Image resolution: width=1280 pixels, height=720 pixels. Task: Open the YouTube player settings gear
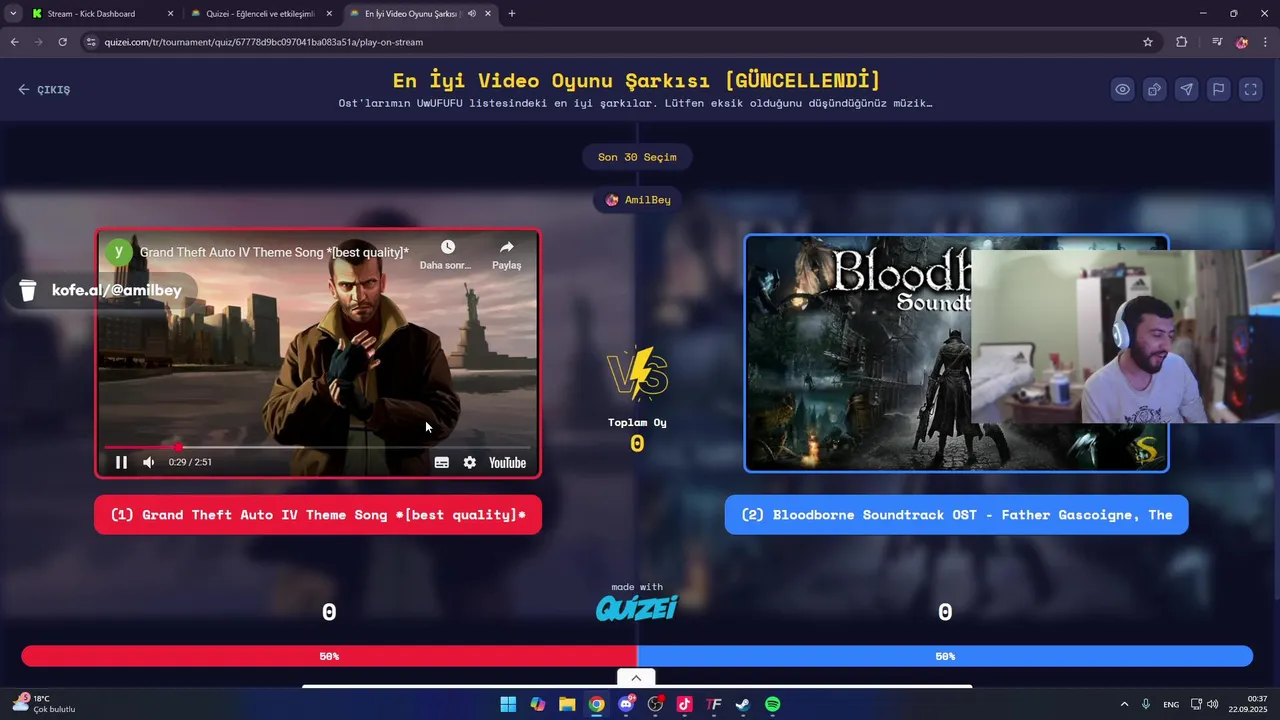pos(470,462)
